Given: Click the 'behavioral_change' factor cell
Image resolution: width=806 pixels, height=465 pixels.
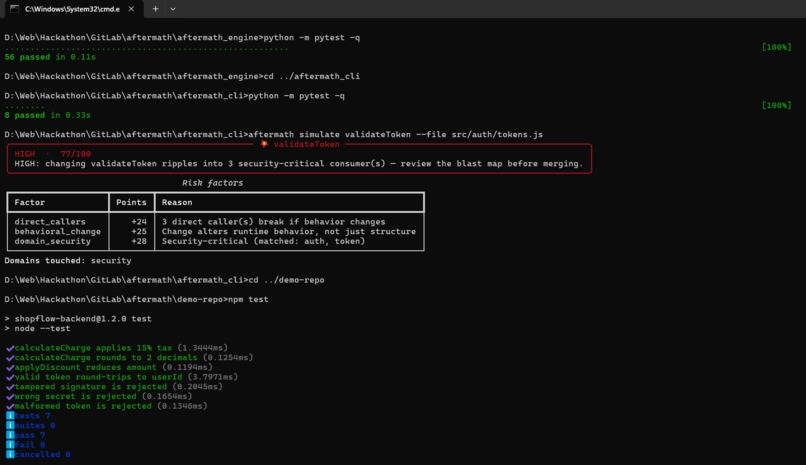Looking at the screenshot, I should 58,232.
